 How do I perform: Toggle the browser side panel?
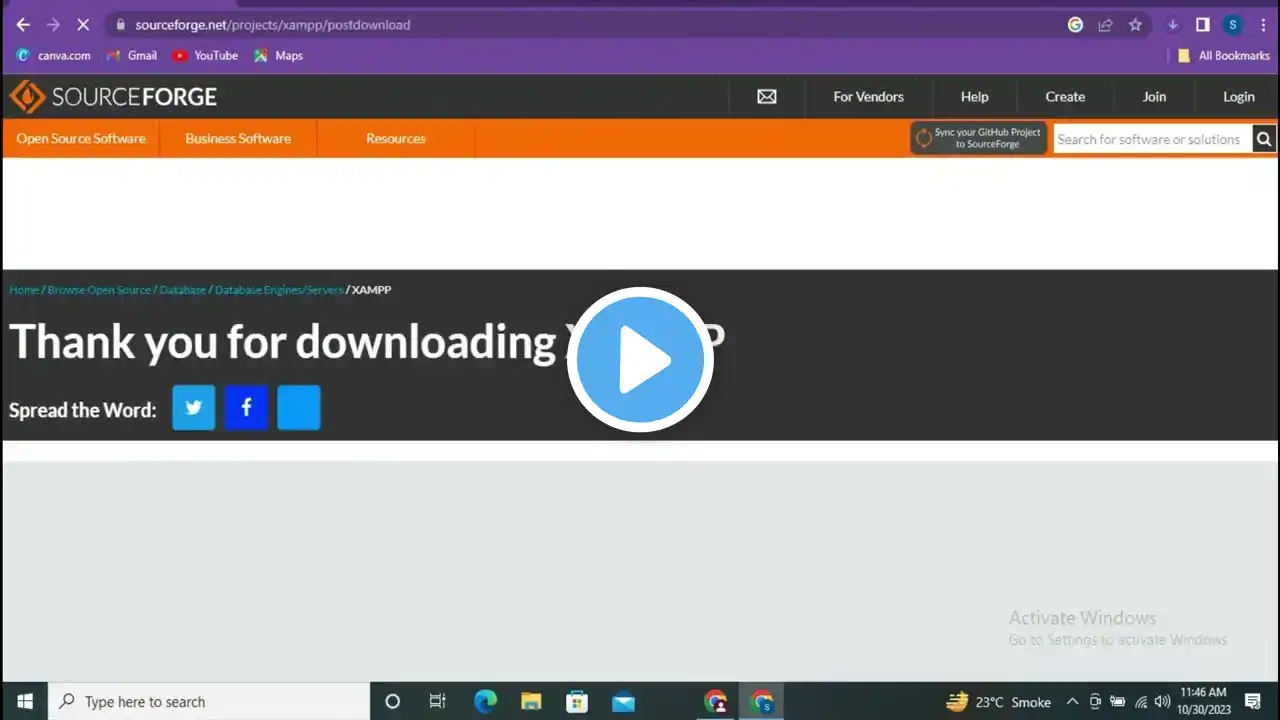pyautogui.click(x=1203, y=25)
